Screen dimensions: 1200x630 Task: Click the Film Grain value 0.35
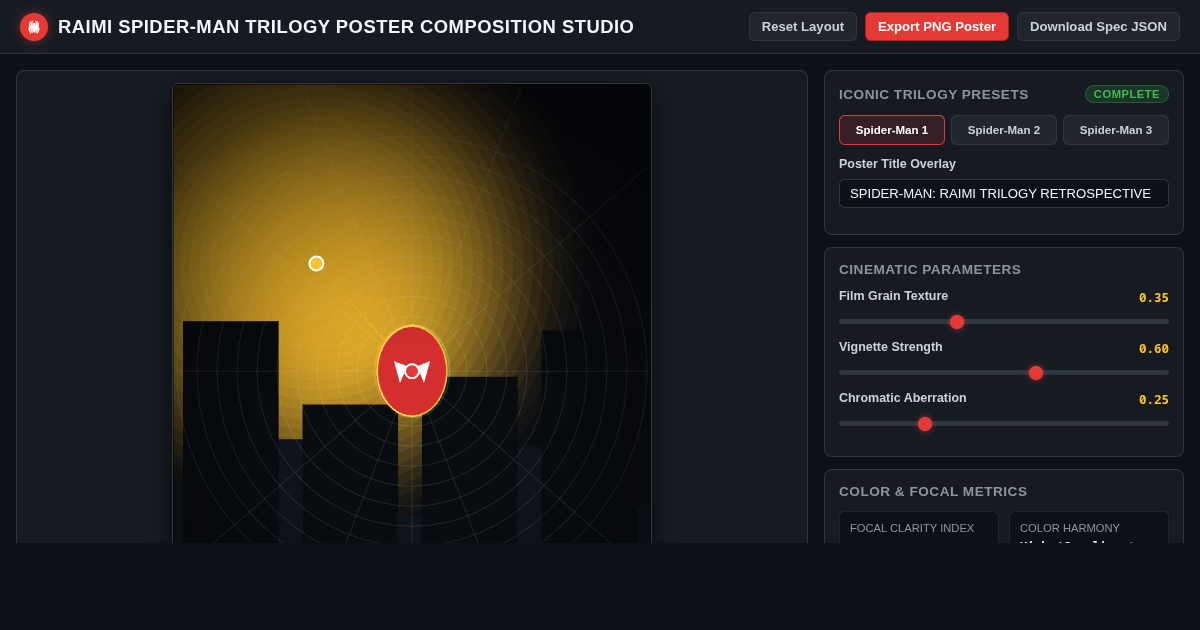coord(1154,298)
